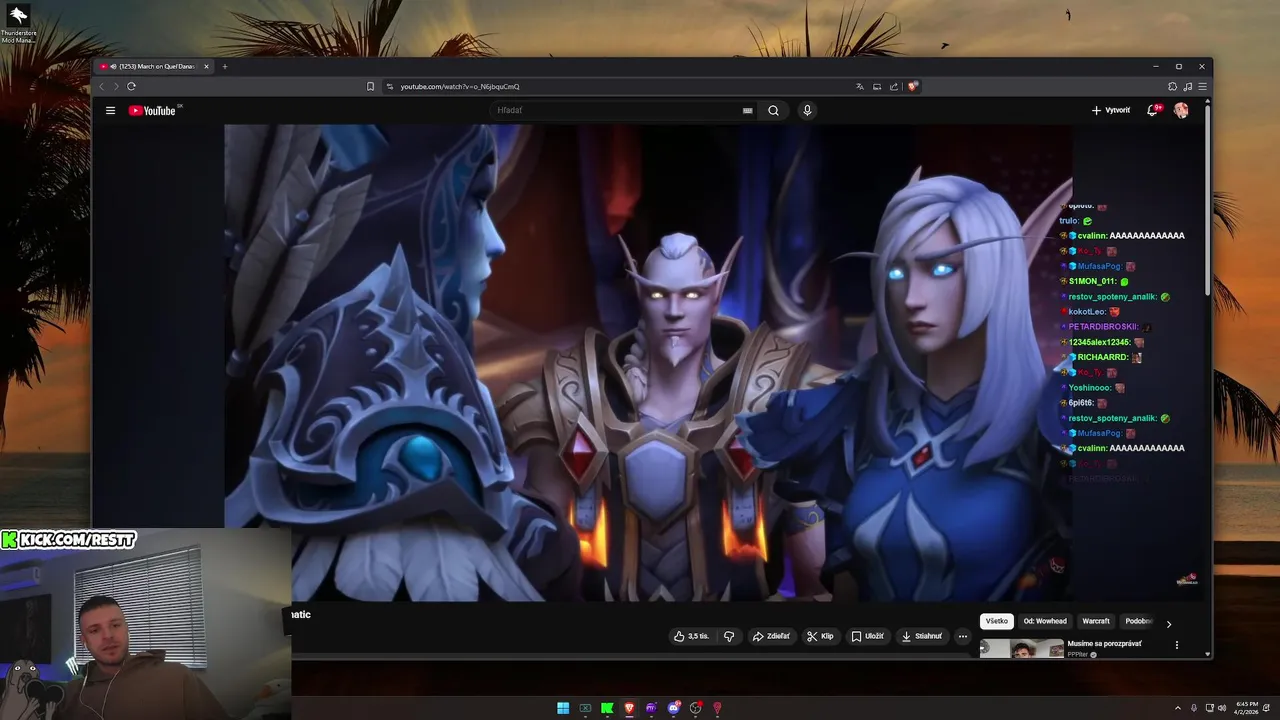Click the YouTube search magnifier button
This screenshot has width=1280, height=720.
pyautogui.click(x=773, y=111)
